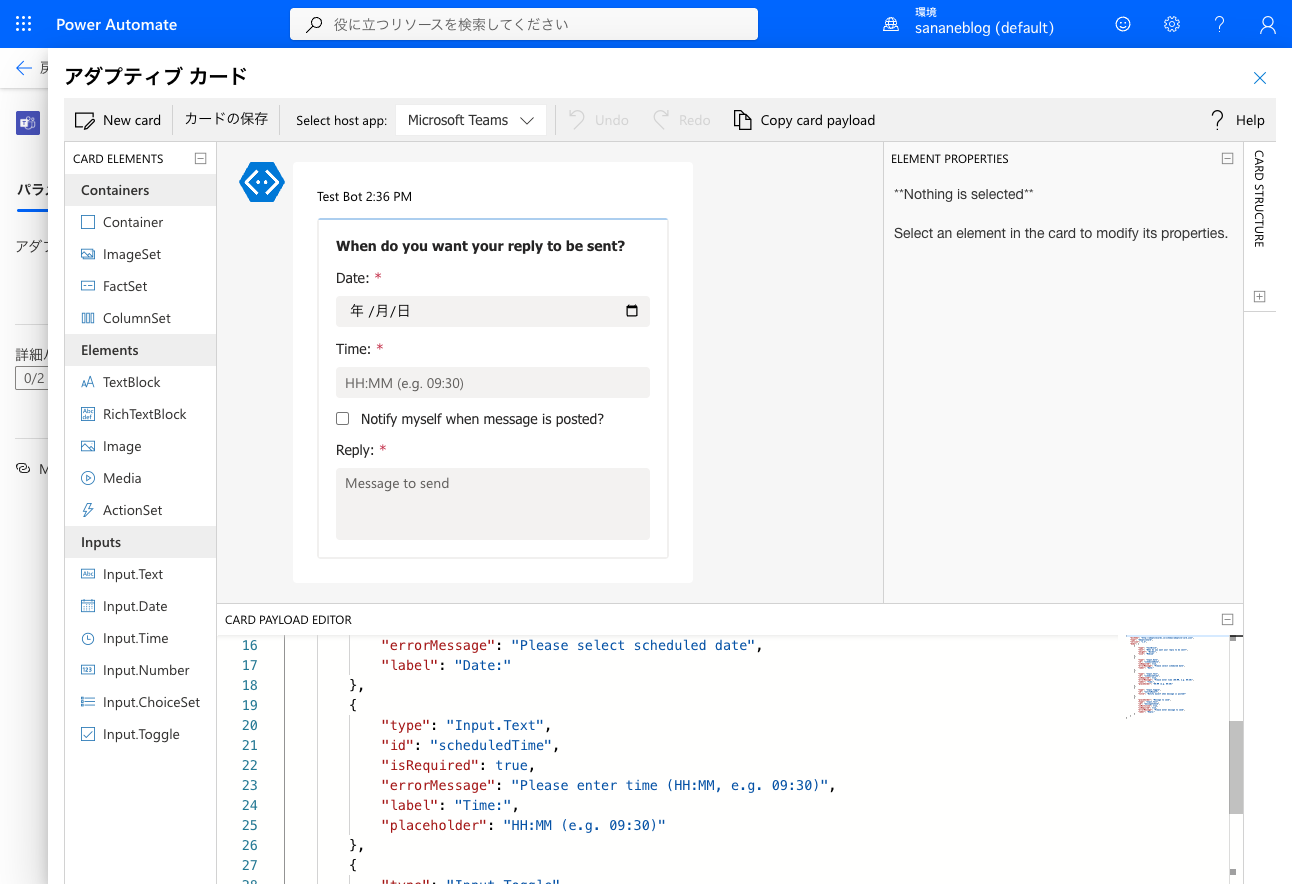The image size is (1292, 884).
Task: Select the Input.Toggle element icon
Action: [x=88, y=734]
